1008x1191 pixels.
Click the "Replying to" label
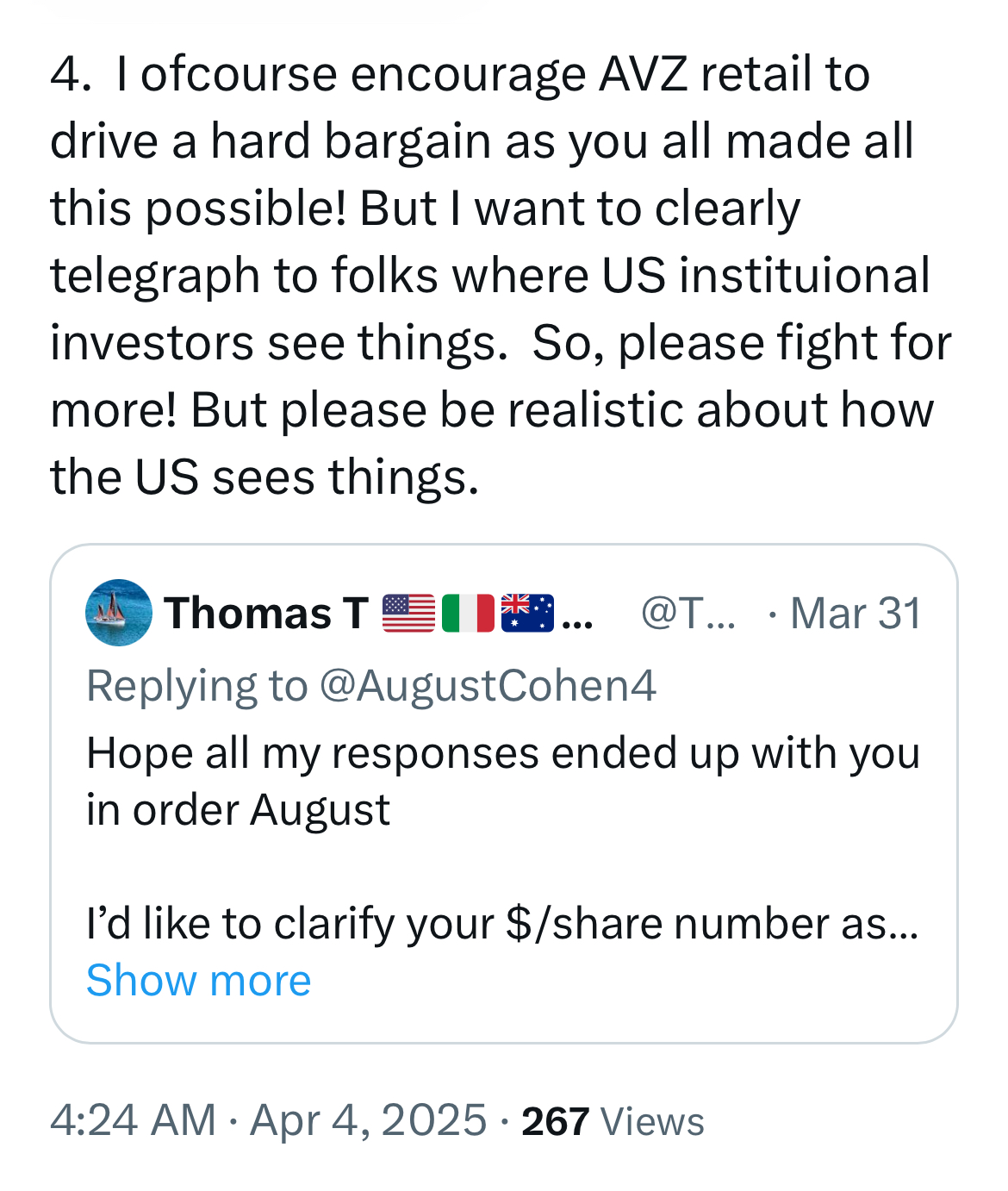click(x=197, y=686)
